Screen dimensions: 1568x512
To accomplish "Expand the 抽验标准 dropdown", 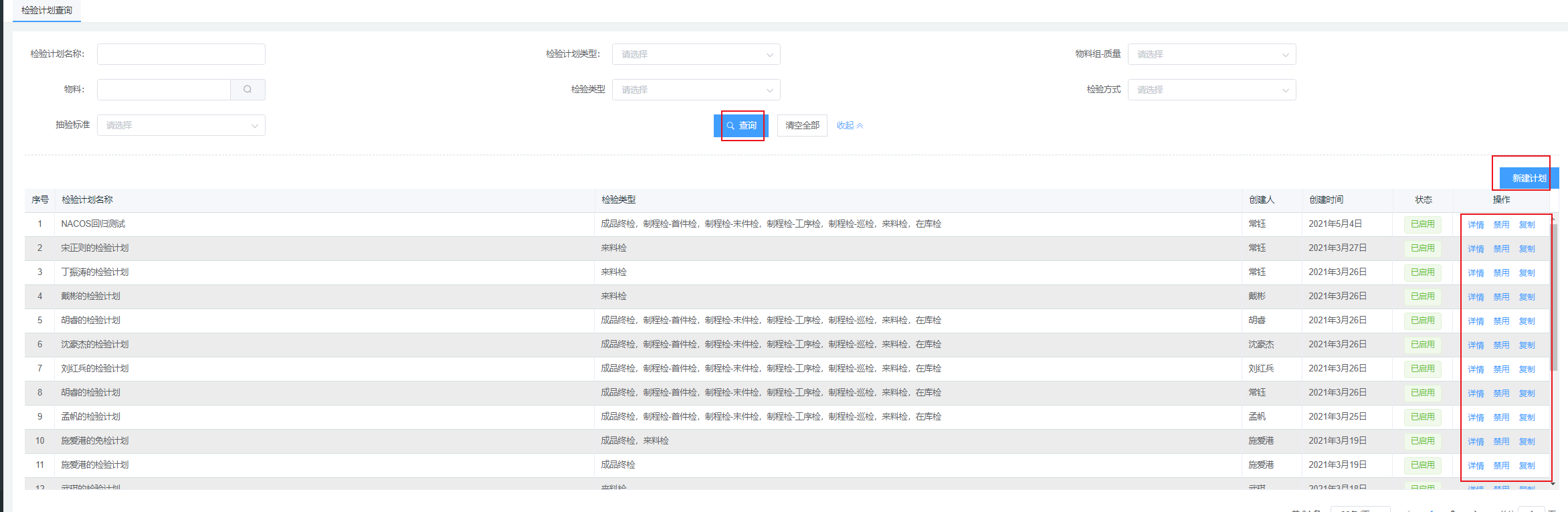I will click(181, 125).
